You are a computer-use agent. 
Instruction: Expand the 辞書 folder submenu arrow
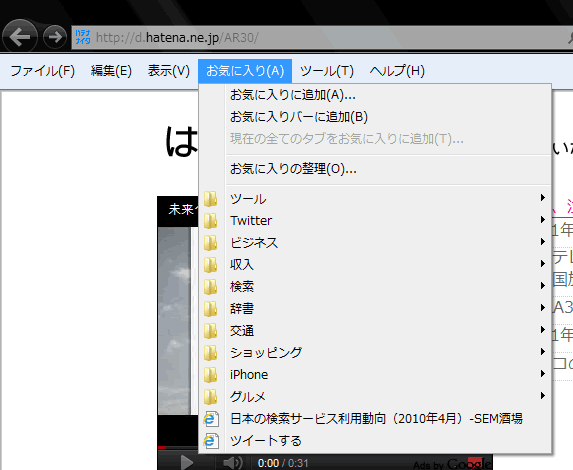click(543, 308)
